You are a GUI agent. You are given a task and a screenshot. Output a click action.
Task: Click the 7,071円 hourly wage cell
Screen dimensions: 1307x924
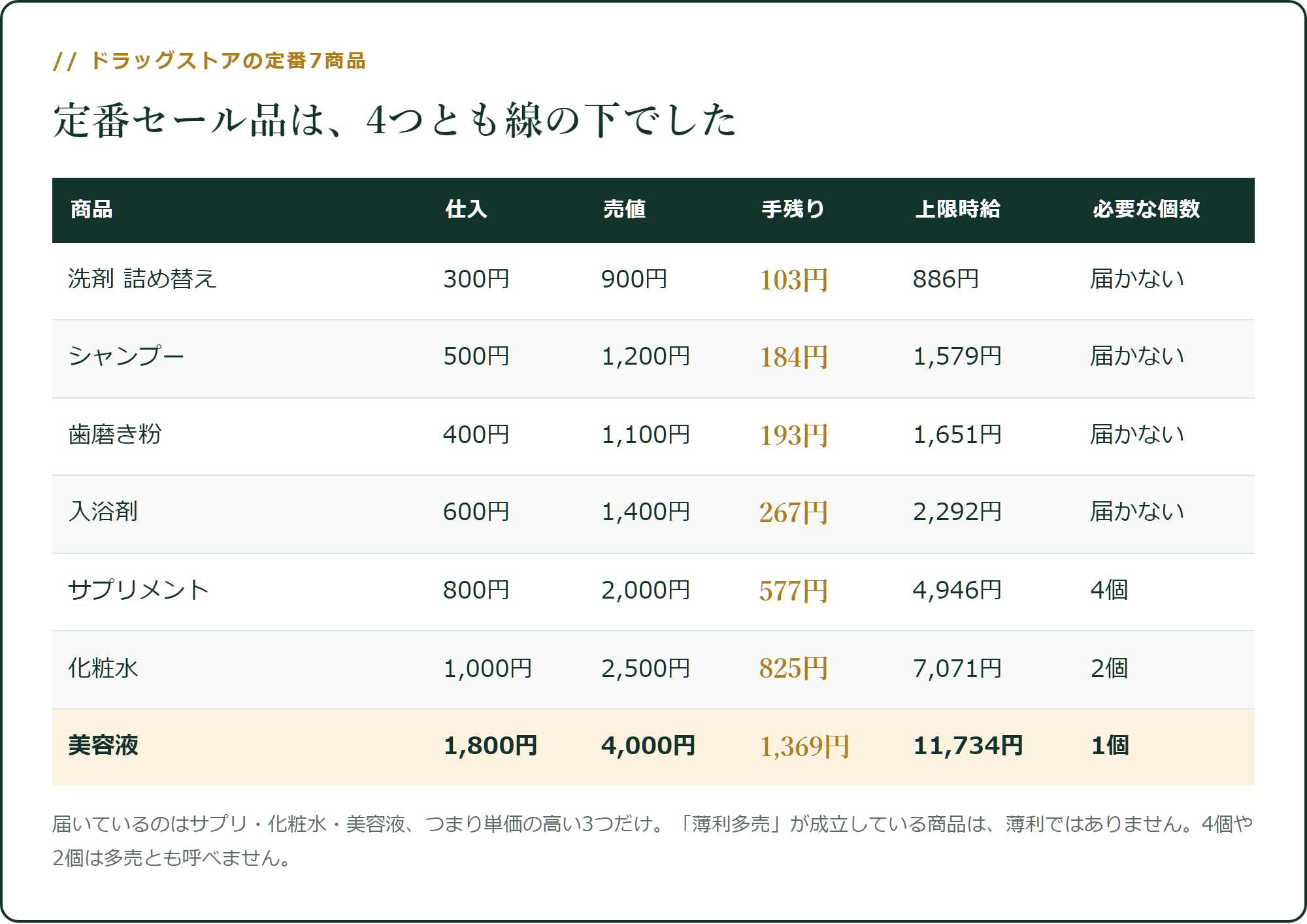[957, 668]
